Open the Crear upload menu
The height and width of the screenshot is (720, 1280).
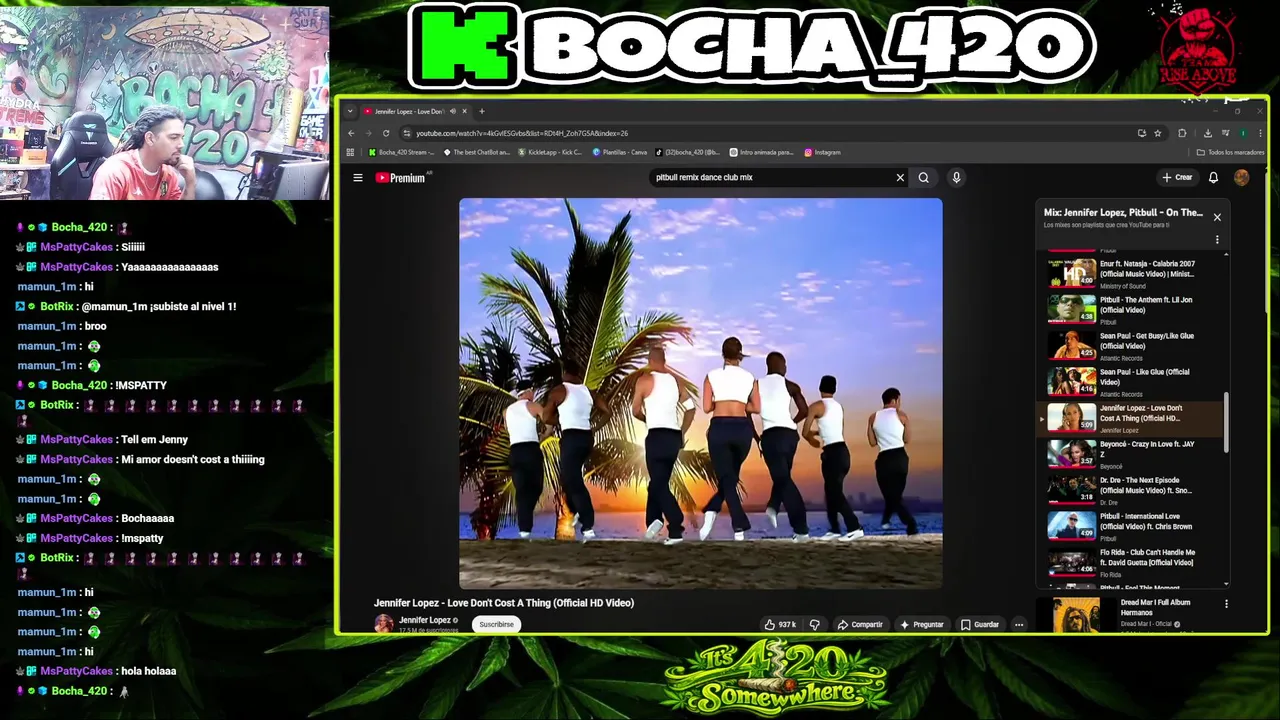[x=1177, y=177]
